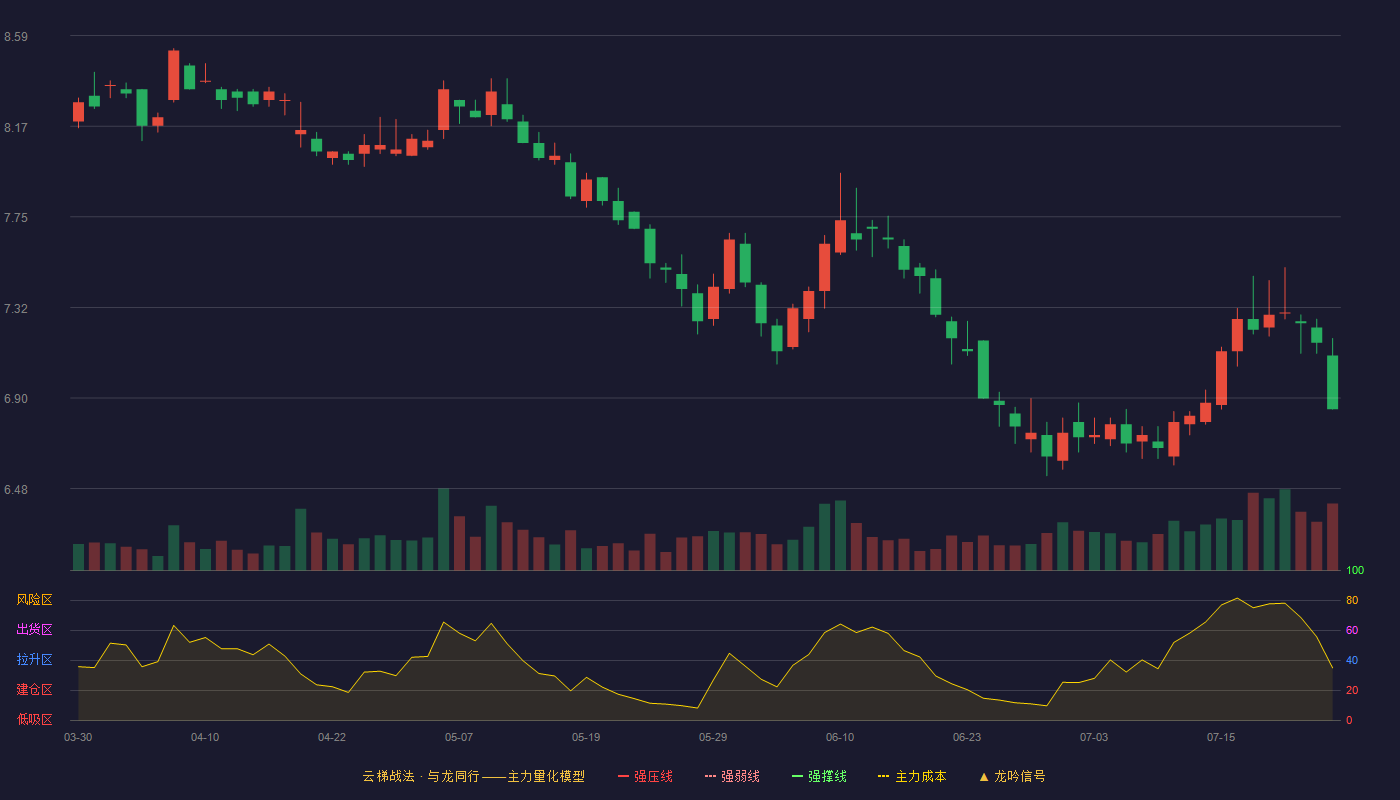
Task: Click the 04-10 date label
Action: (x=205, y=737)
